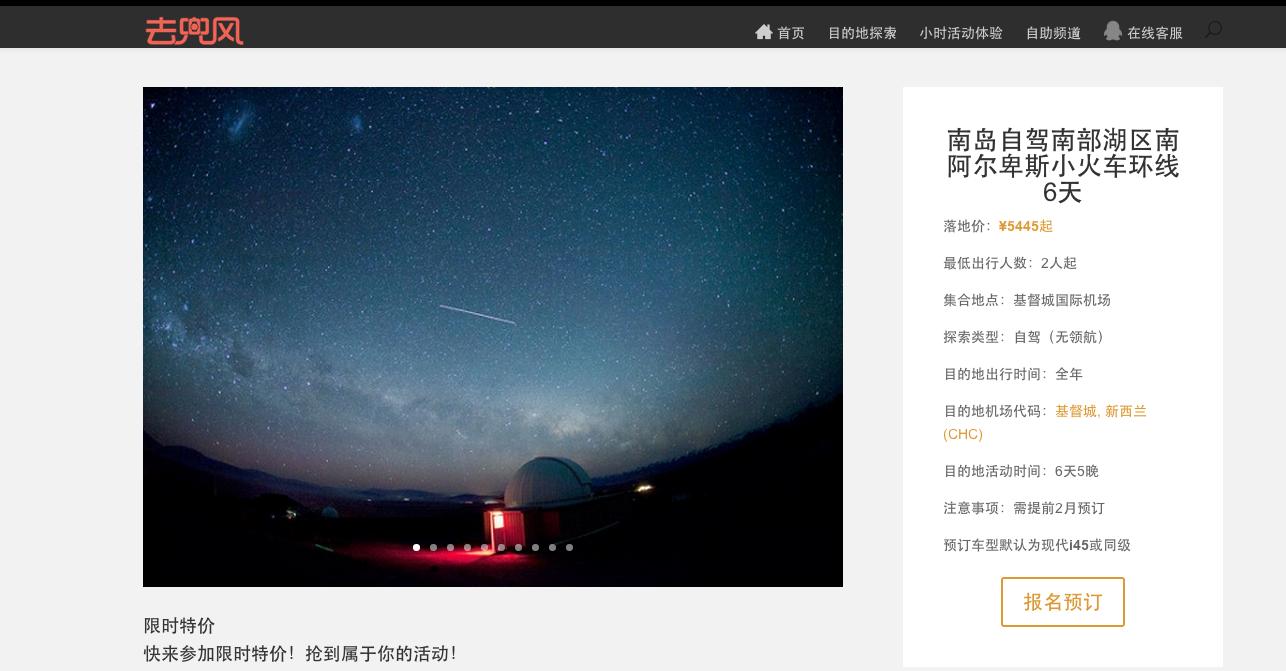The width and height of the screenshot is (1286, 671).
Task: Select the second slideshow dot
Action: point(433,547)
